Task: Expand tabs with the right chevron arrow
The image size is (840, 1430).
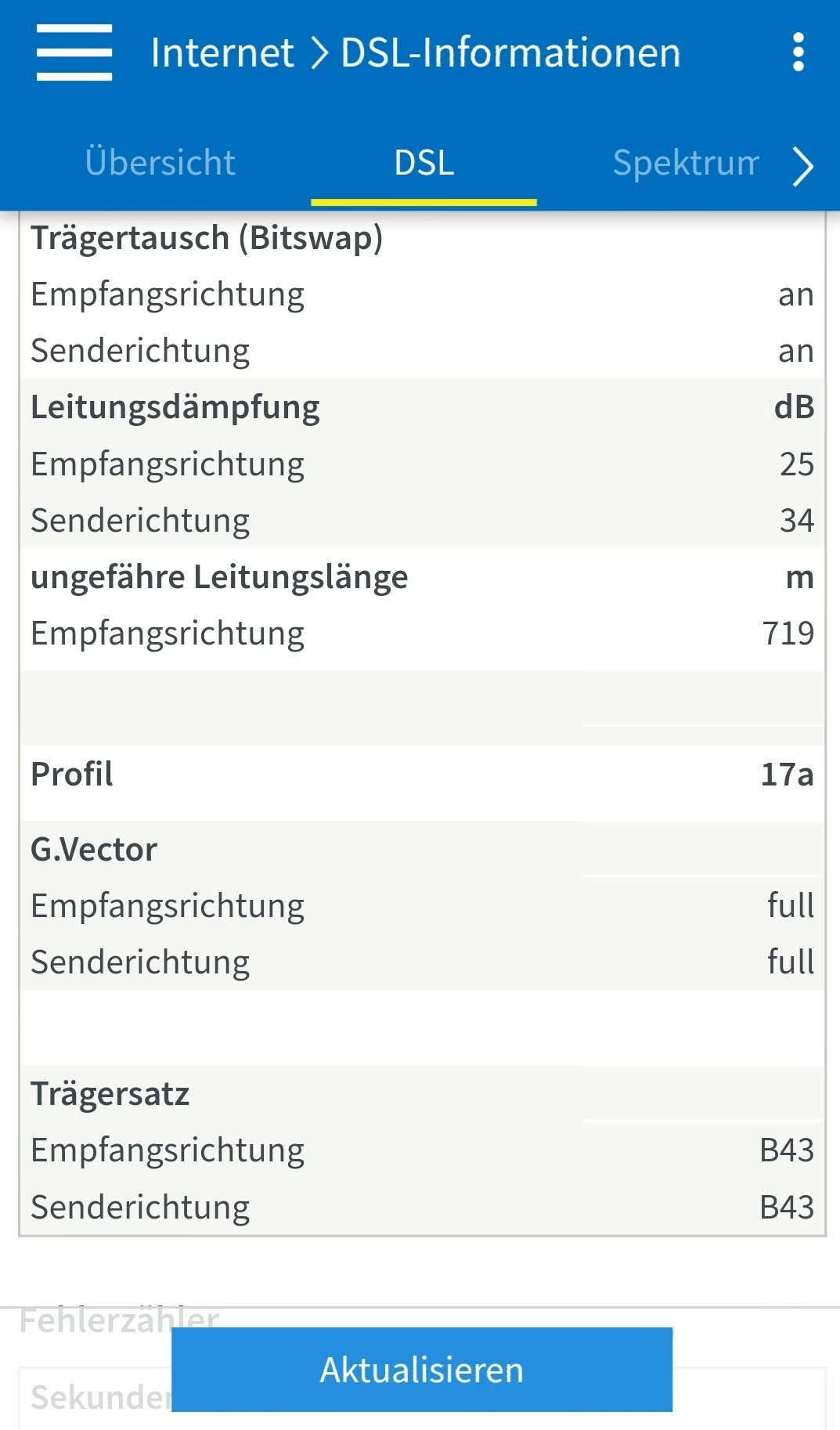Action: pos(802,166)
